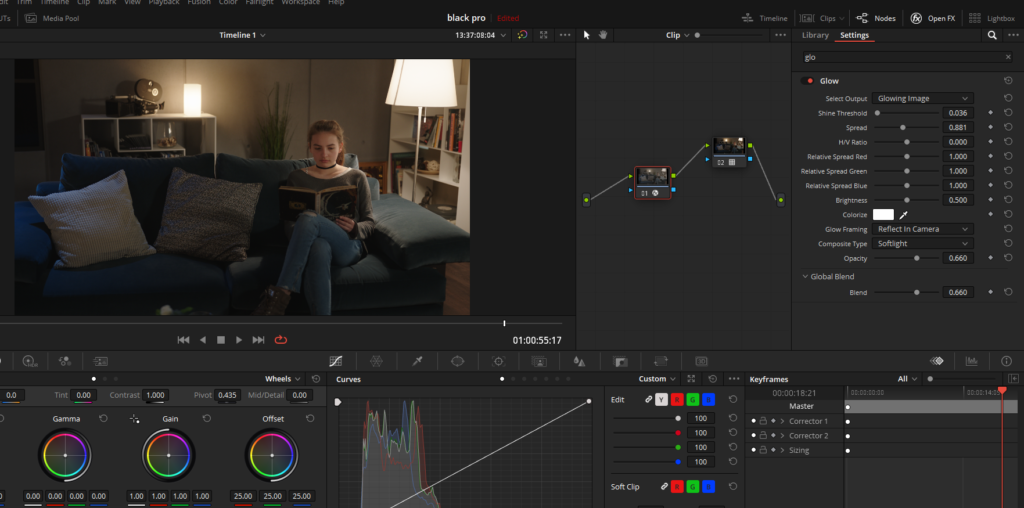Open the Blur palette
The image size is (1024, 508).
pos(579,360)
